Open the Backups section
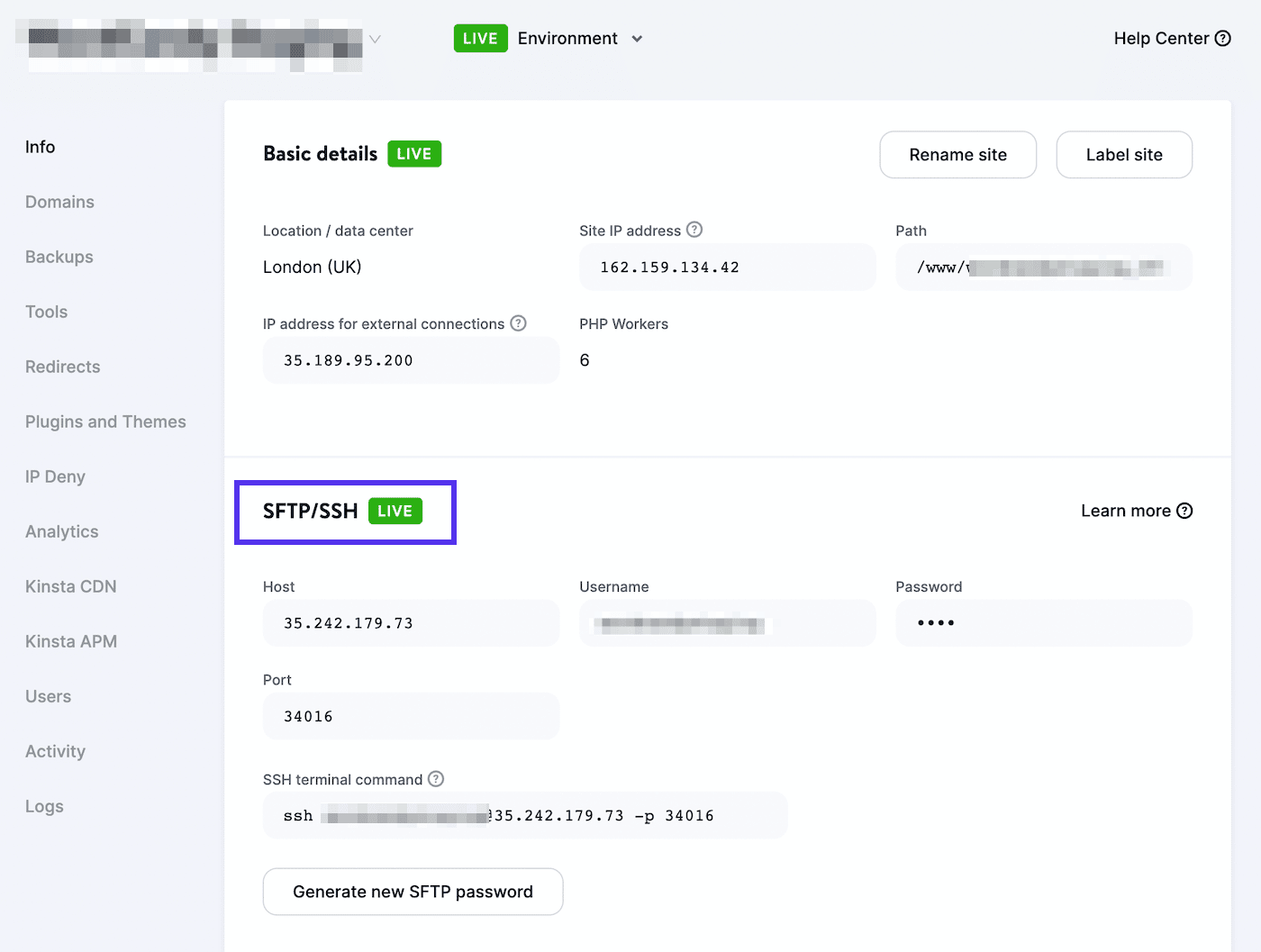This screenshot has width=1261, height=952. tap(59, 257)
